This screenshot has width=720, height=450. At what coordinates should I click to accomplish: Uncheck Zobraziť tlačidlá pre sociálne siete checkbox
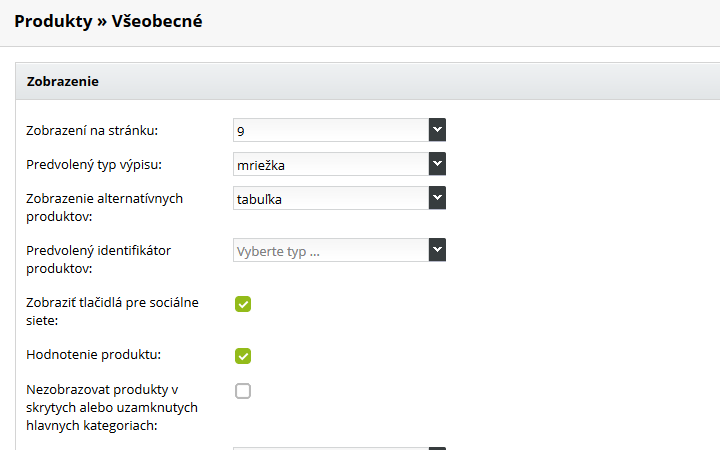point(243,304)
